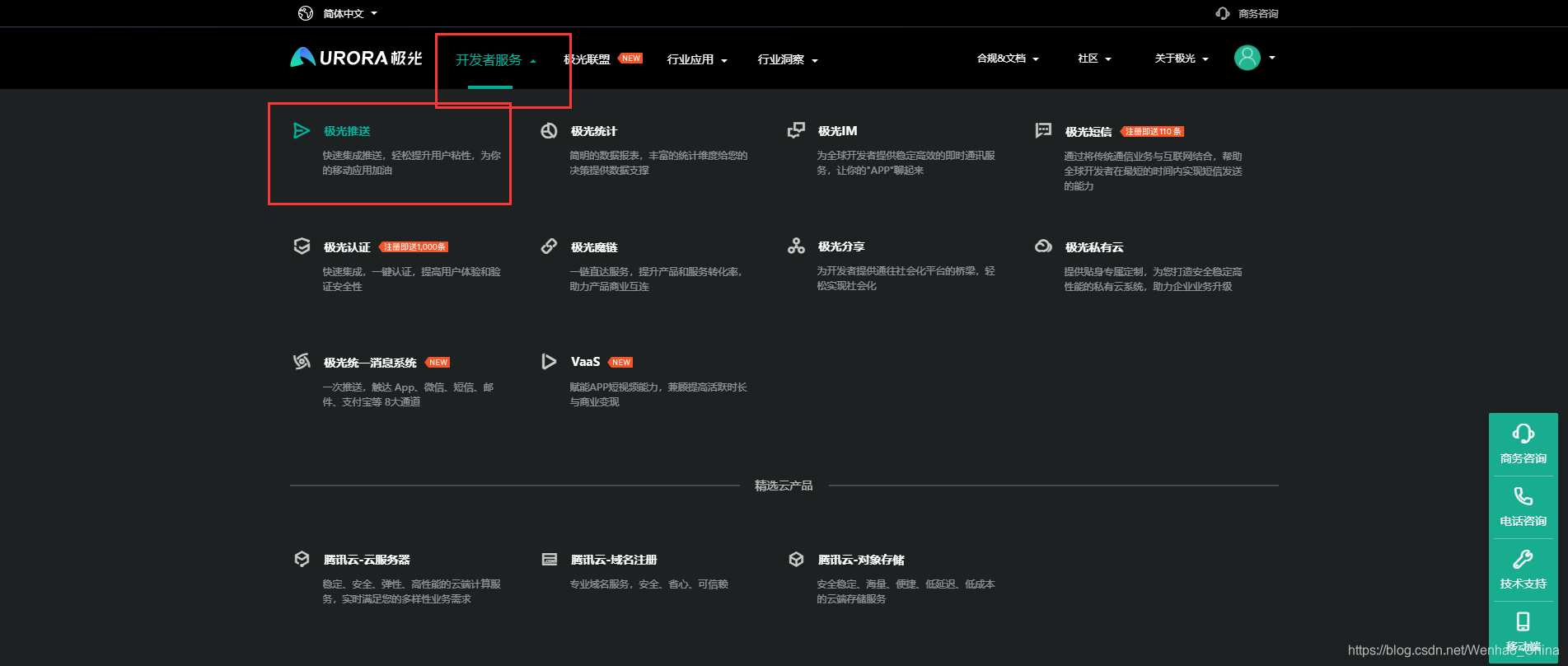Click the 极光推送 description text
Viewport: 1568px width, 666px height.
[x=412, y=162]
